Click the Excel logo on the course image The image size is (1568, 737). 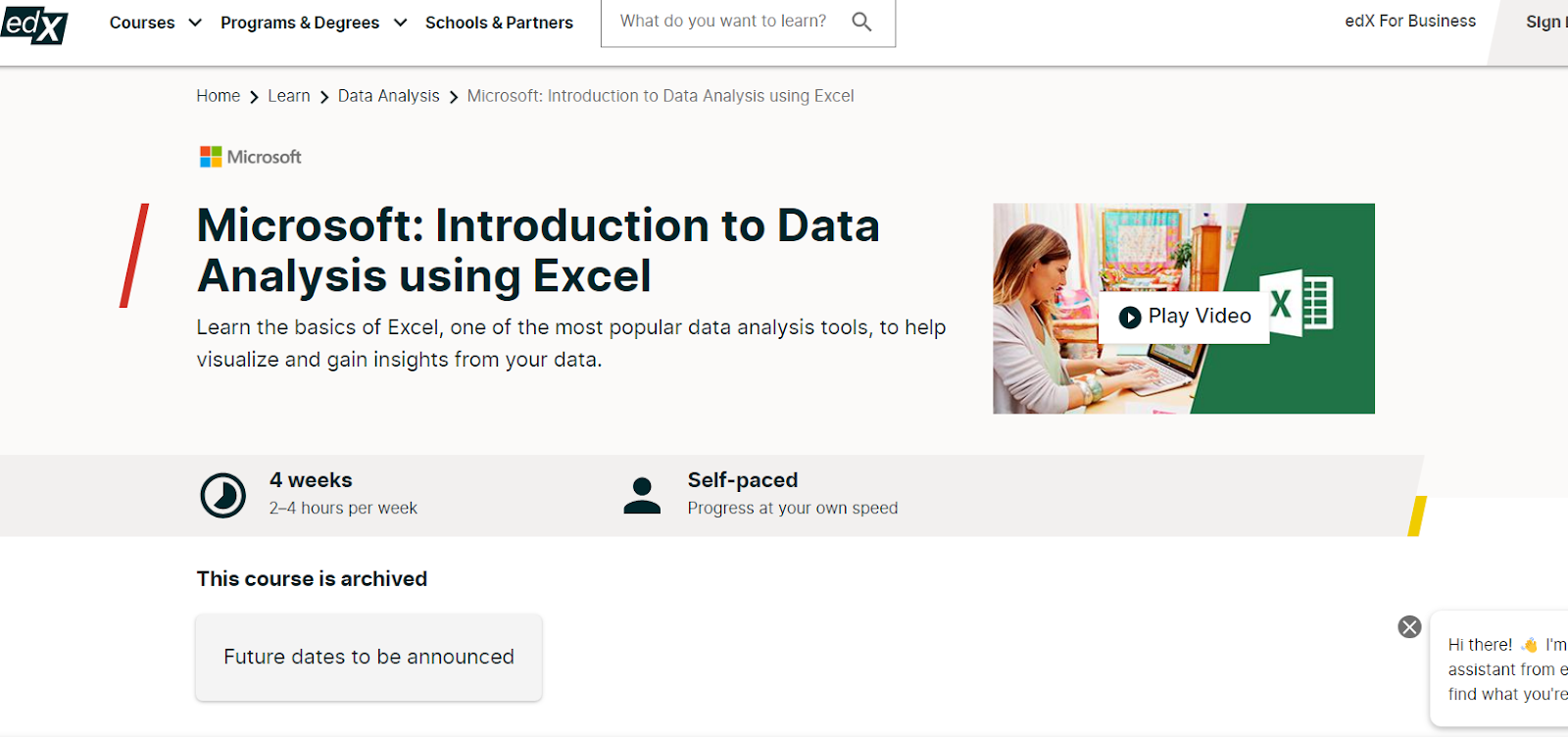point(1298,304)
